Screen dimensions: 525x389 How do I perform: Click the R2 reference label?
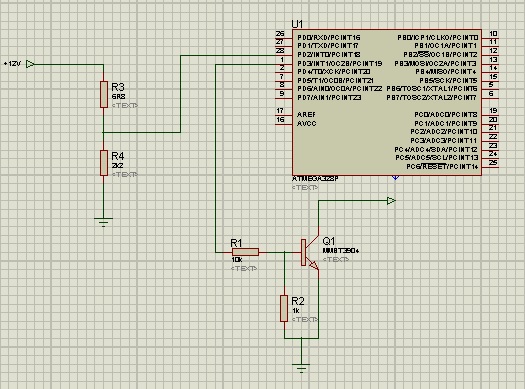[x=298, y=301]
